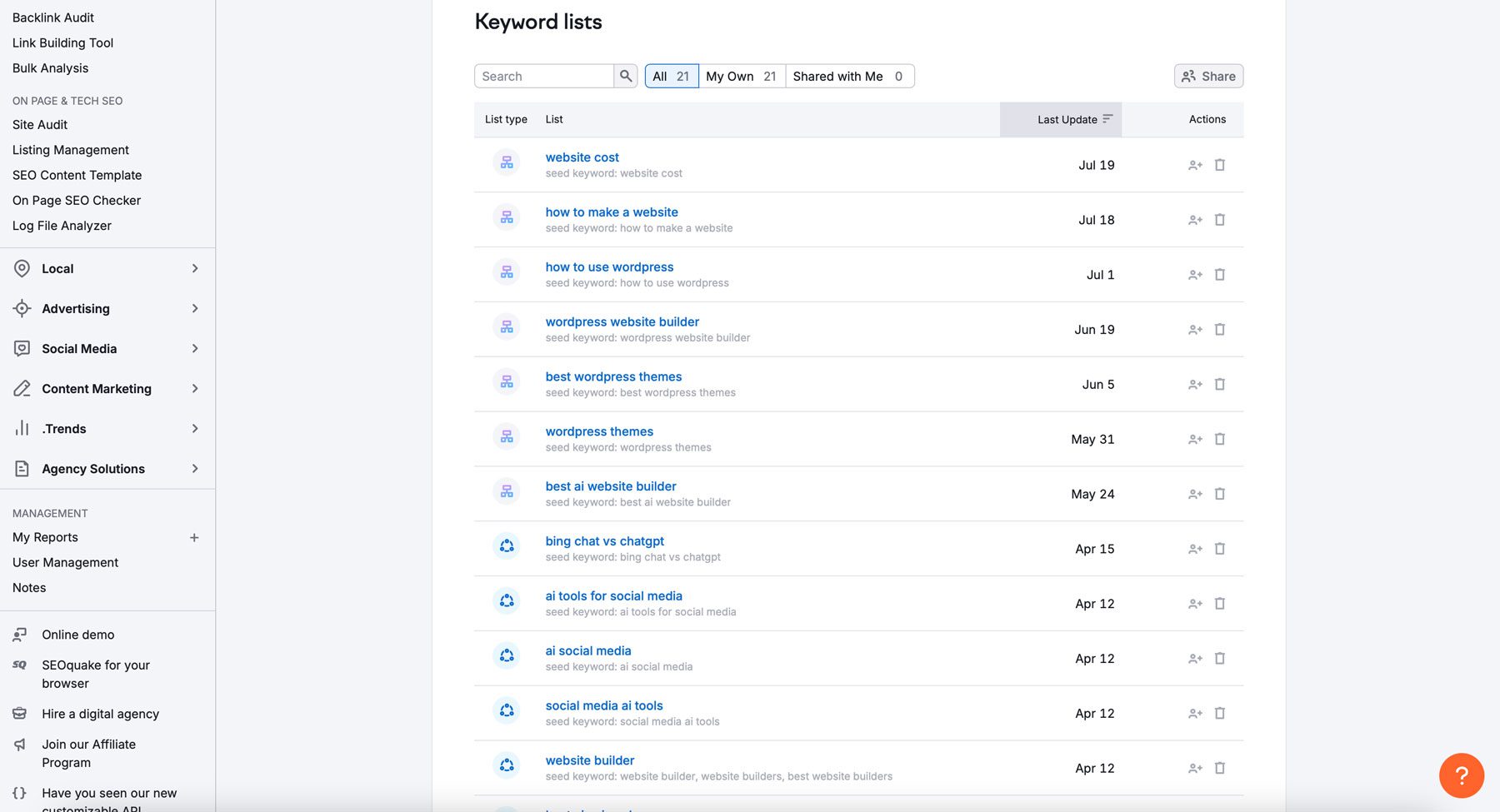Screen dimensions: 1500x812
Task: Open the Last Update sort icon
Action: 1107,118
